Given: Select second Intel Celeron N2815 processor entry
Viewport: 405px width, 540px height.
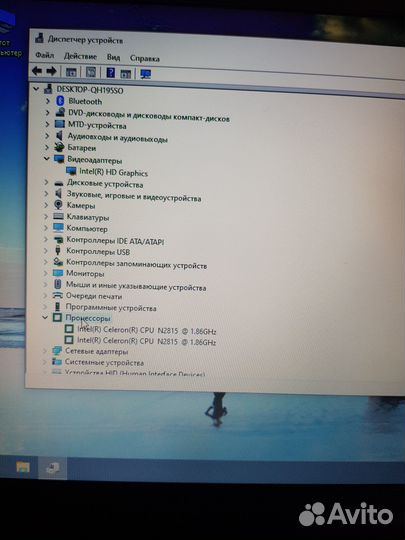Looking at the screenshot, I should coord(146,341).
